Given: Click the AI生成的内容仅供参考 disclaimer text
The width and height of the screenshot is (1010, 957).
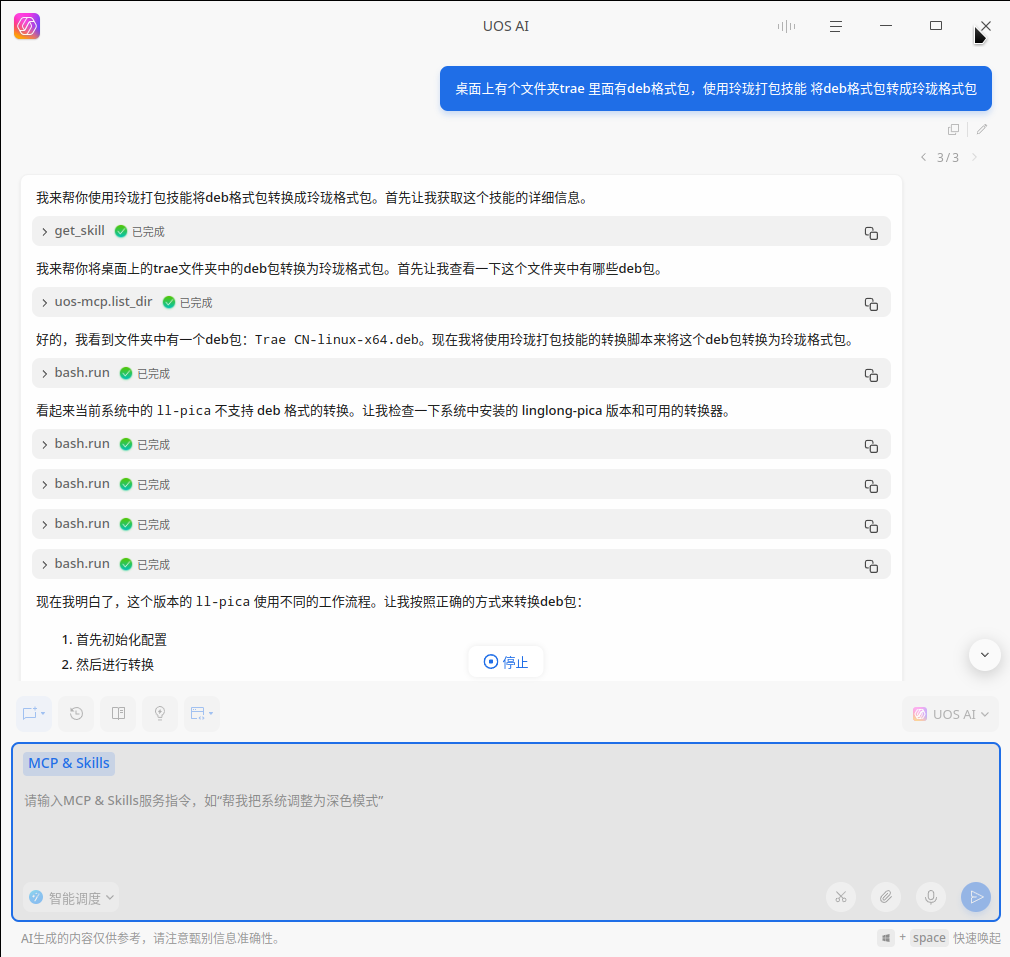Looking at the screenshot, I should (x=153, y=938).
